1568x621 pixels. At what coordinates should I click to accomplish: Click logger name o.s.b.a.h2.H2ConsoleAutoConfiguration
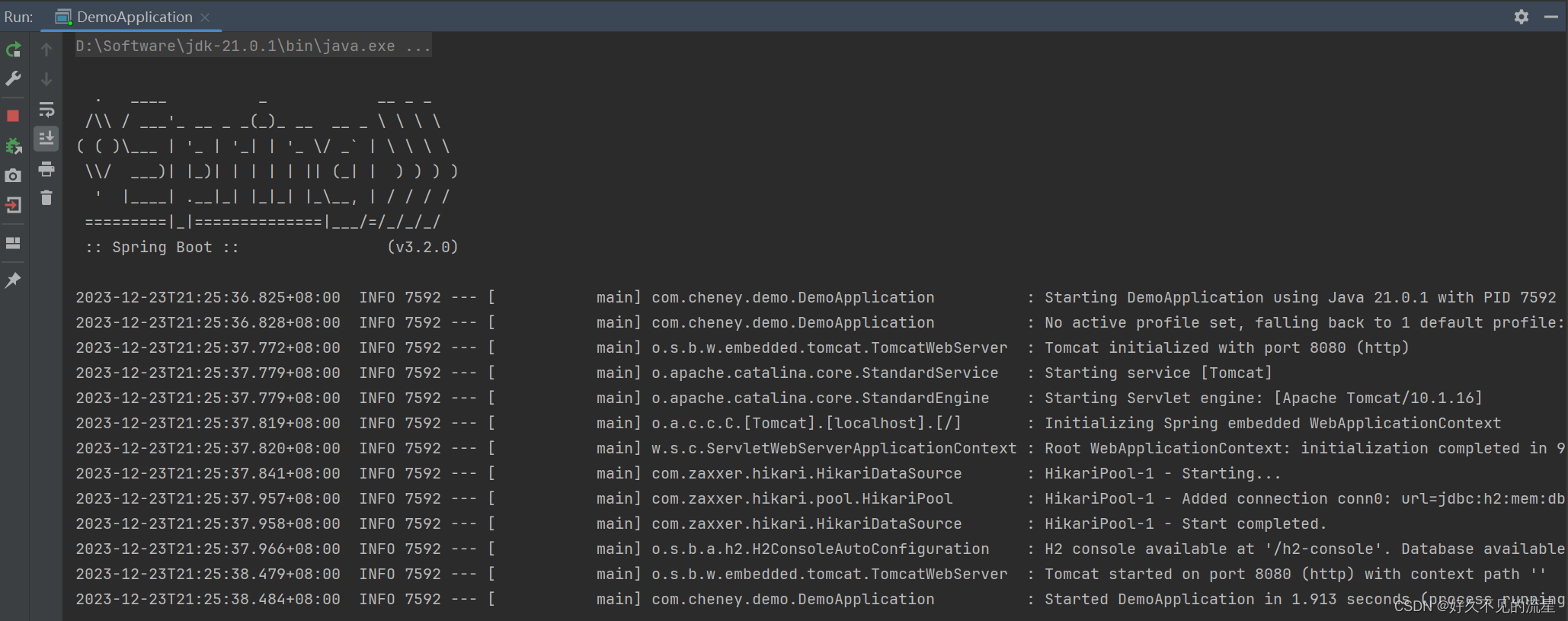[x=821, y=549]
